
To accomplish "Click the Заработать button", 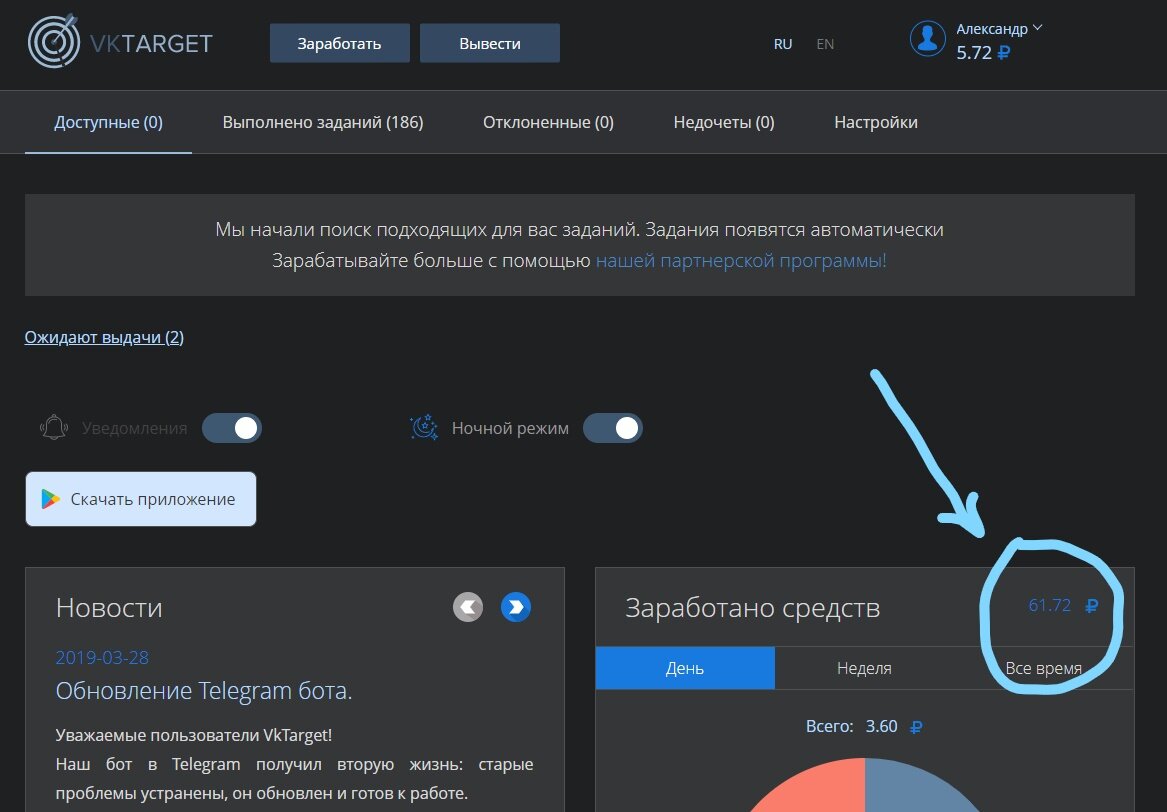I will pyautogui.click(x=339, y=43).
